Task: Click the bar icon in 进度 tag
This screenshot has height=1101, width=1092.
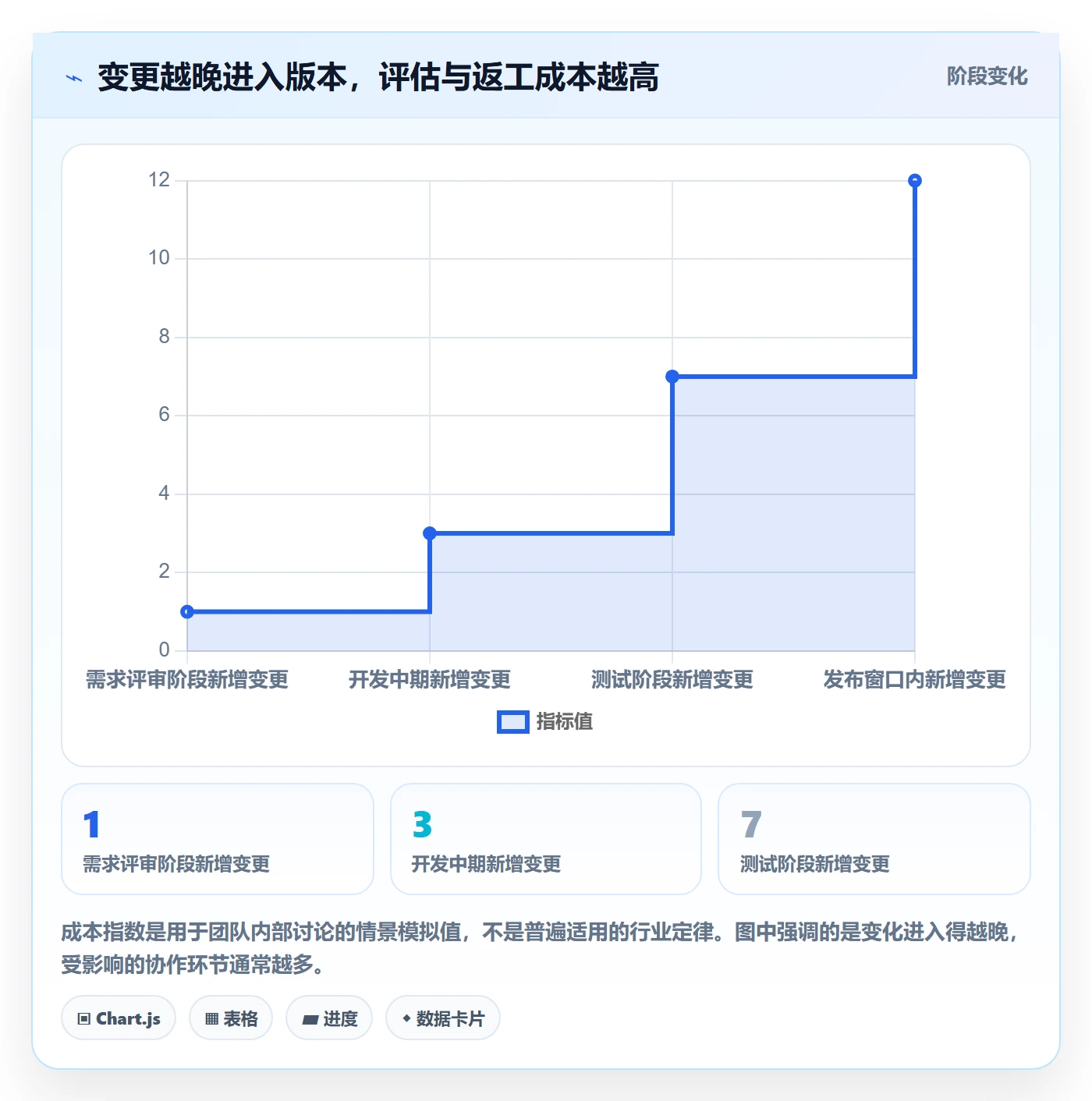Action: point(310,1019)
